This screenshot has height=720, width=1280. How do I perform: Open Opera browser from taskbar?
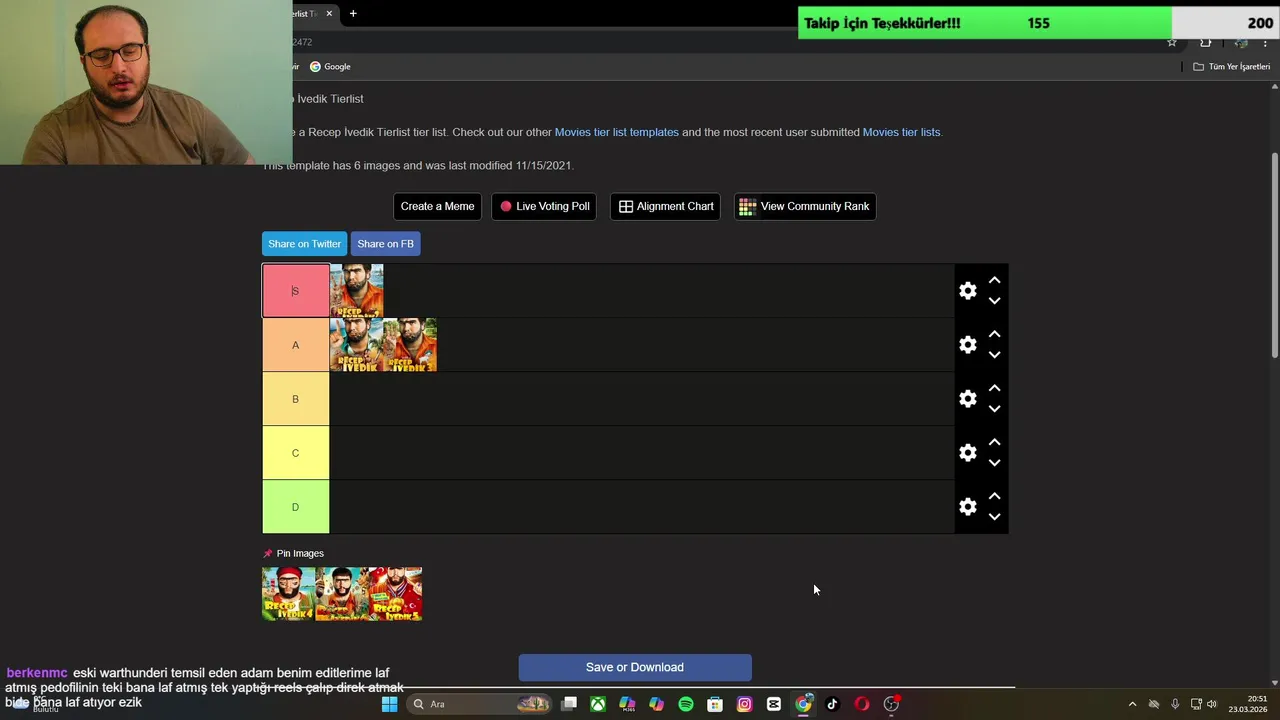coord(862,704)
